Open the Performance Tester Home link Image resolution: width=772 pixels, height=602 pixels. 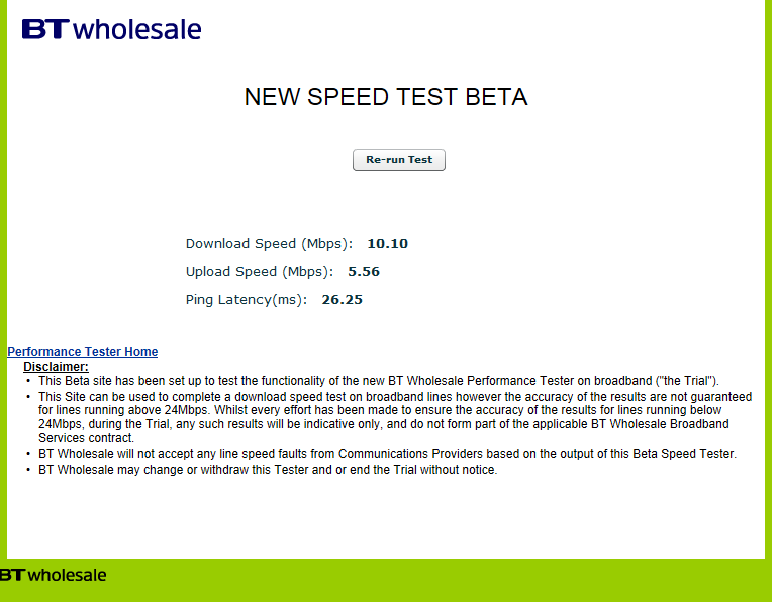(83, 351)
